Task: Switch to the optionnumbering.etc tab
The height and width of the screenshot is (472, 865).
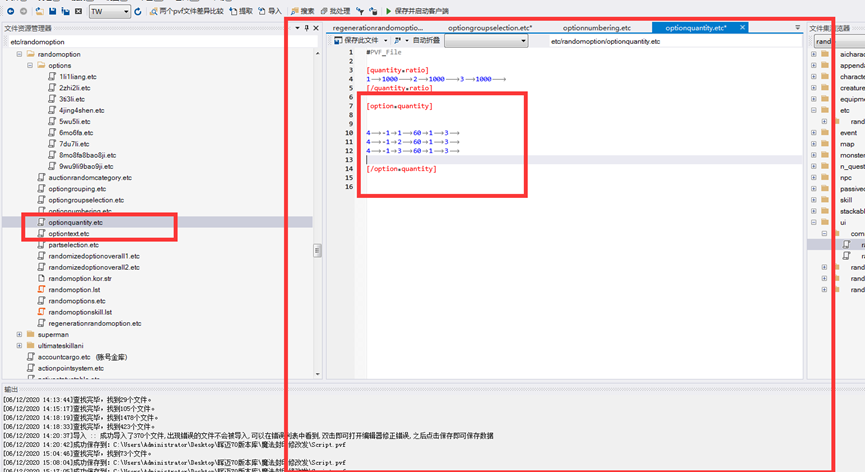Action: click(595, 28)
